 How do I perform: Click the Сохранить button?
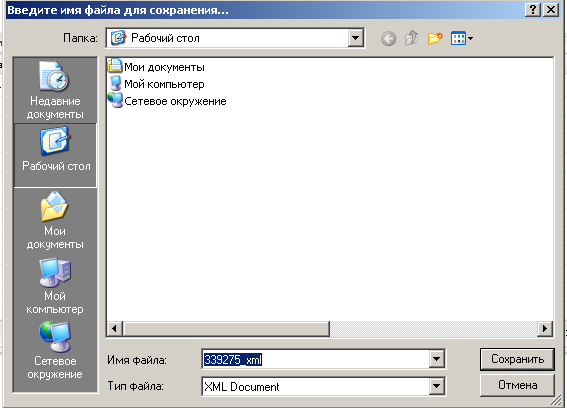(517, 359)
